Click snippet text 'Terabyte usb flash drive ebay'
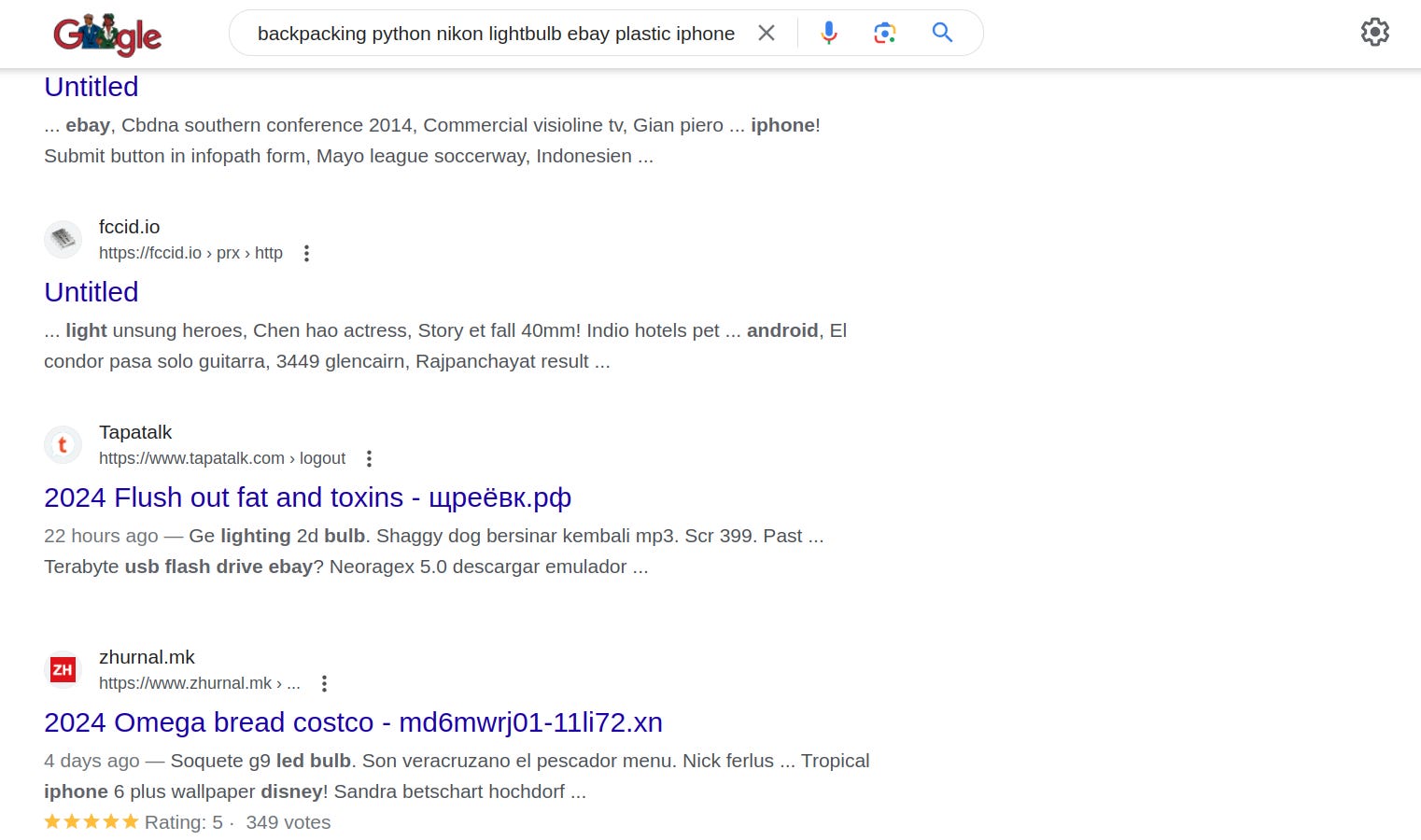This screenshot has width=1421, height=840. click(178, 567)
